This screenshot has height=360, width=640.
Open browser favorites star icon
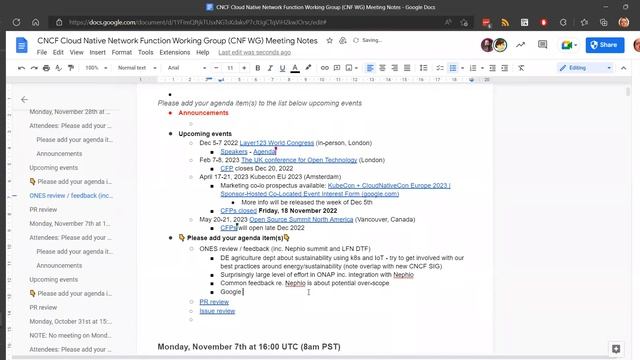point(584,22)
